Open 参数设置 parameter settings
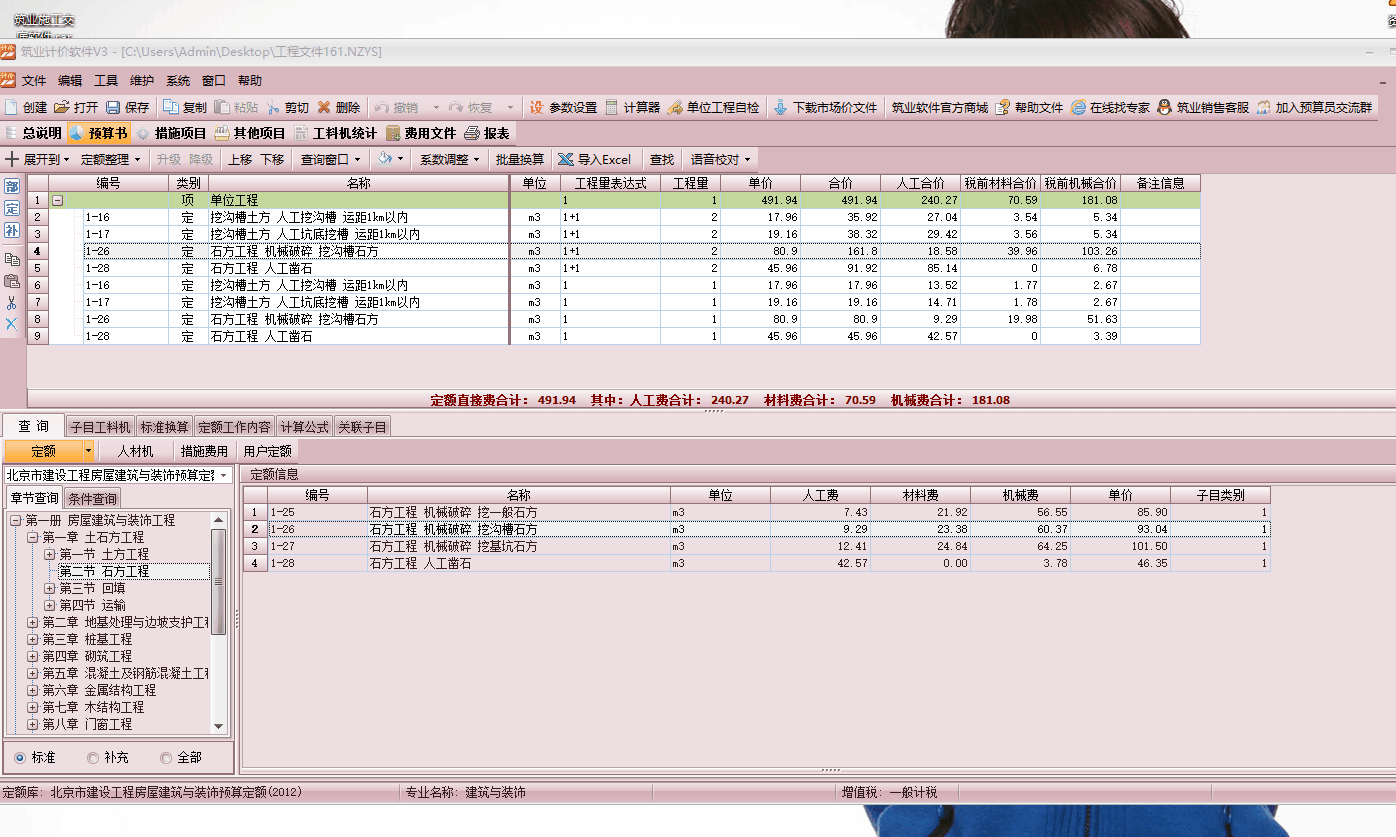The width and height of the screenshot is (1396, 837). [537, 107]
